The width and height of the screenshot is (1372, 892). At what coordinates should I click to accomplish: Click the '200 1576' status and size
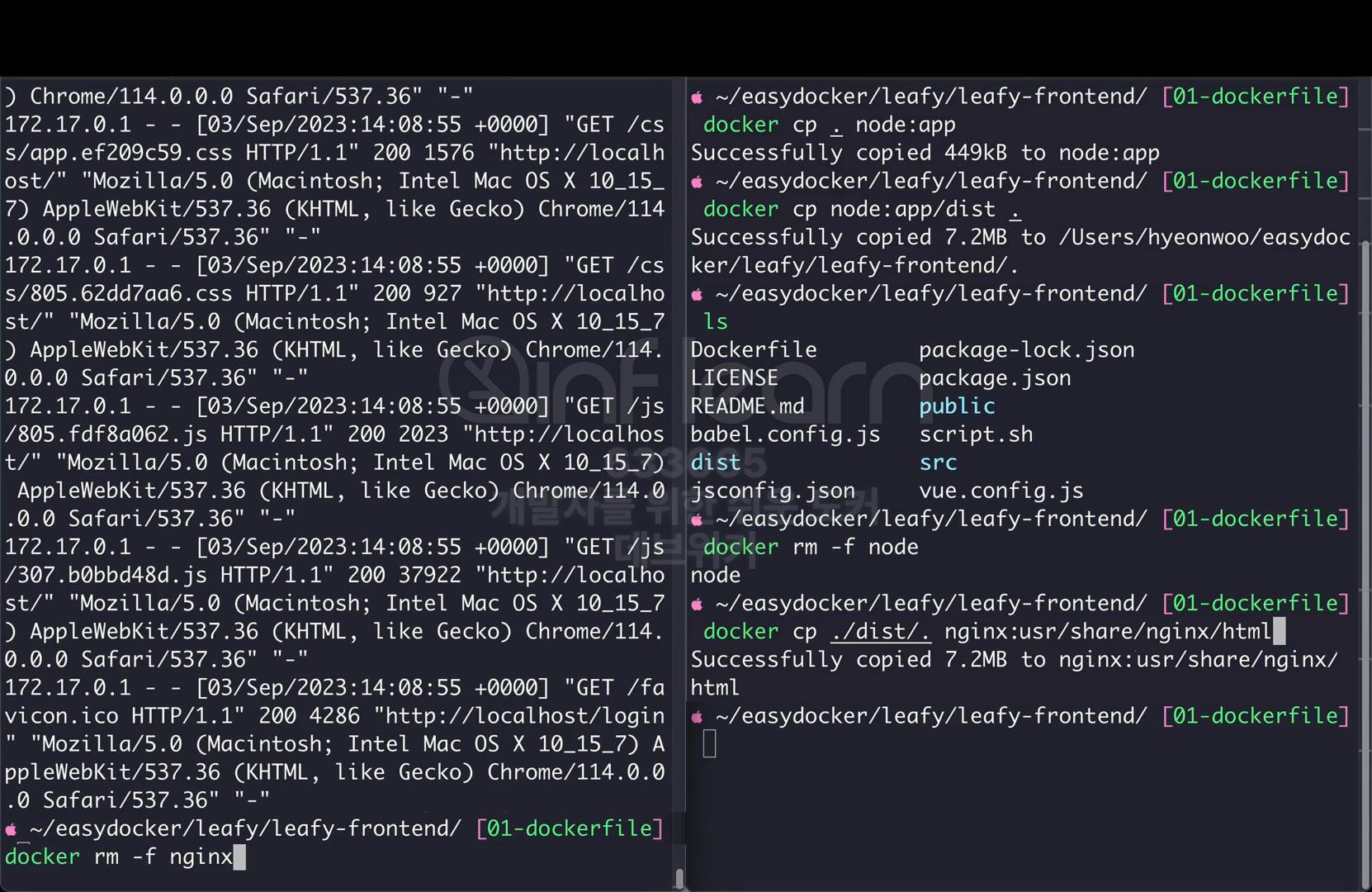[423, 153]
